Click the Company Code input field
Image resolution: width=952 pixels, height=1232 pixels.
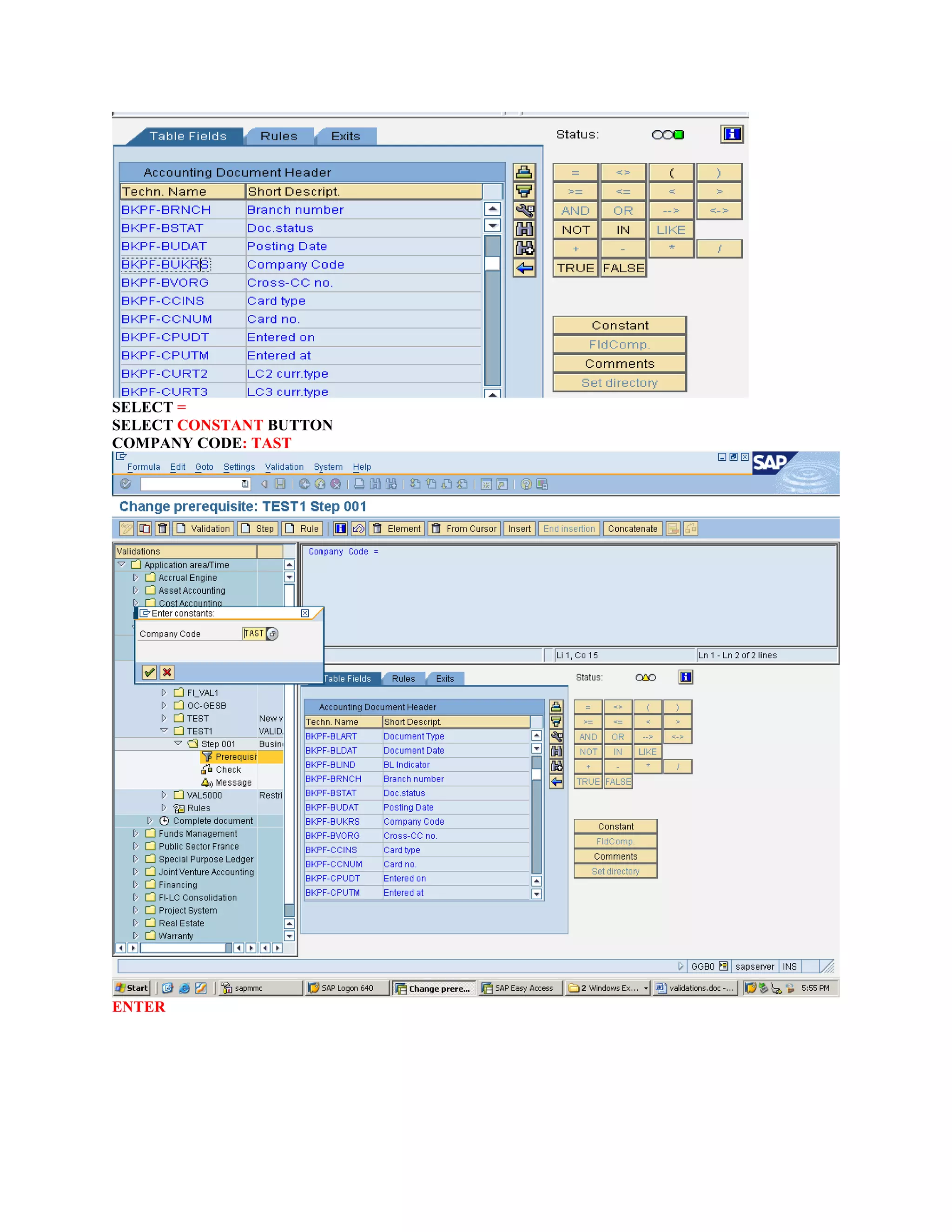click(x=254, y=634)
